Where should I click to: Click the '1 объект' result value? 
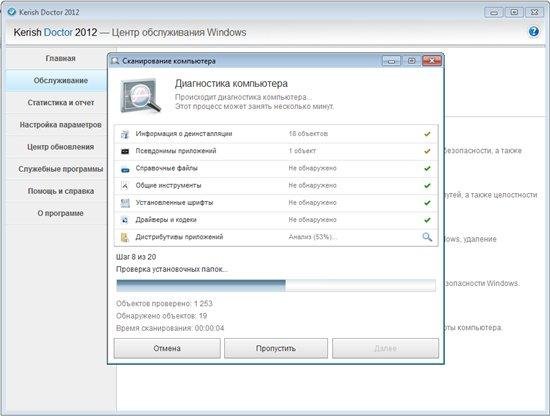[302, 151]
